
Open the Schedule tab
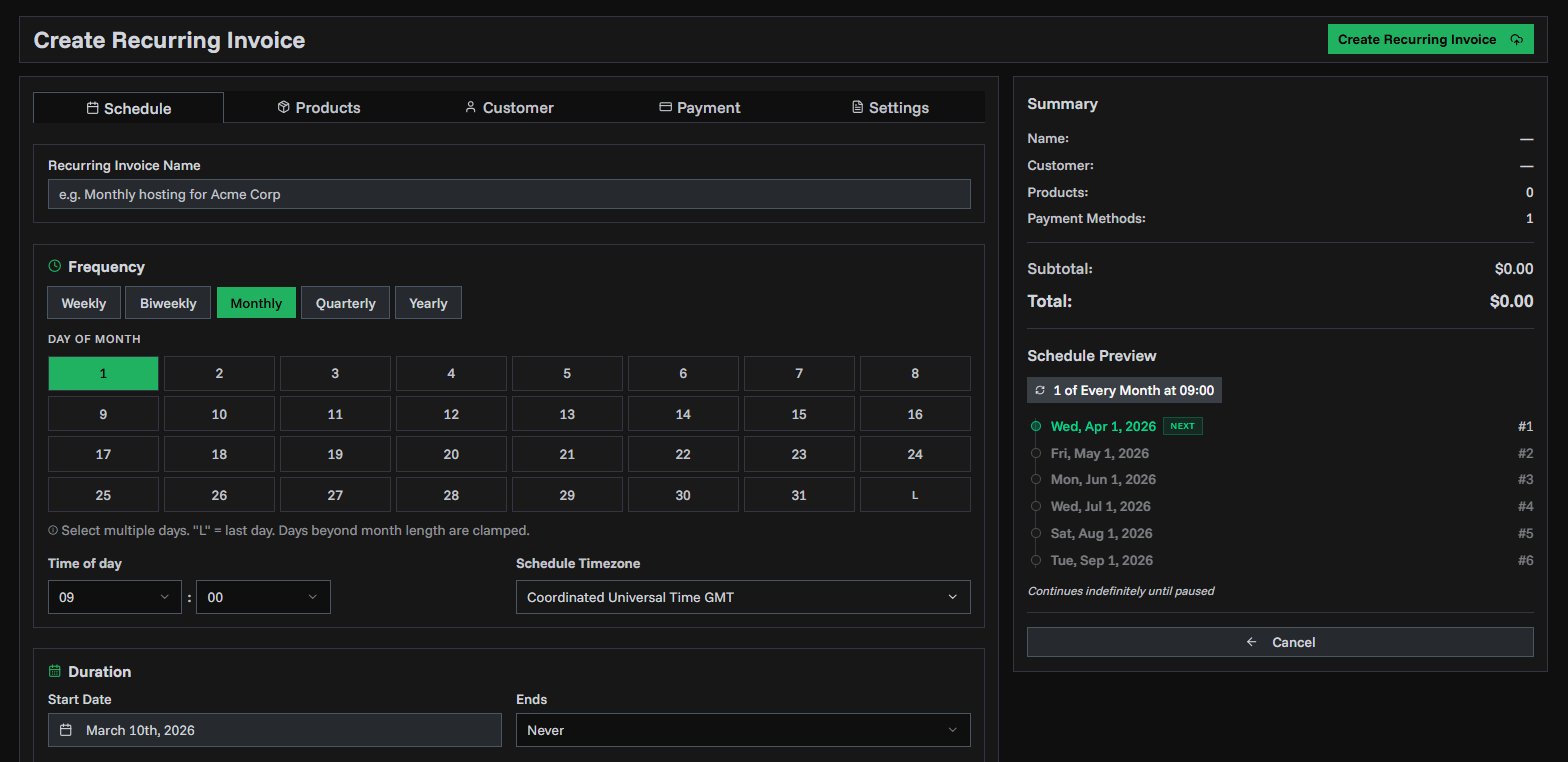(x=128, y=108)
